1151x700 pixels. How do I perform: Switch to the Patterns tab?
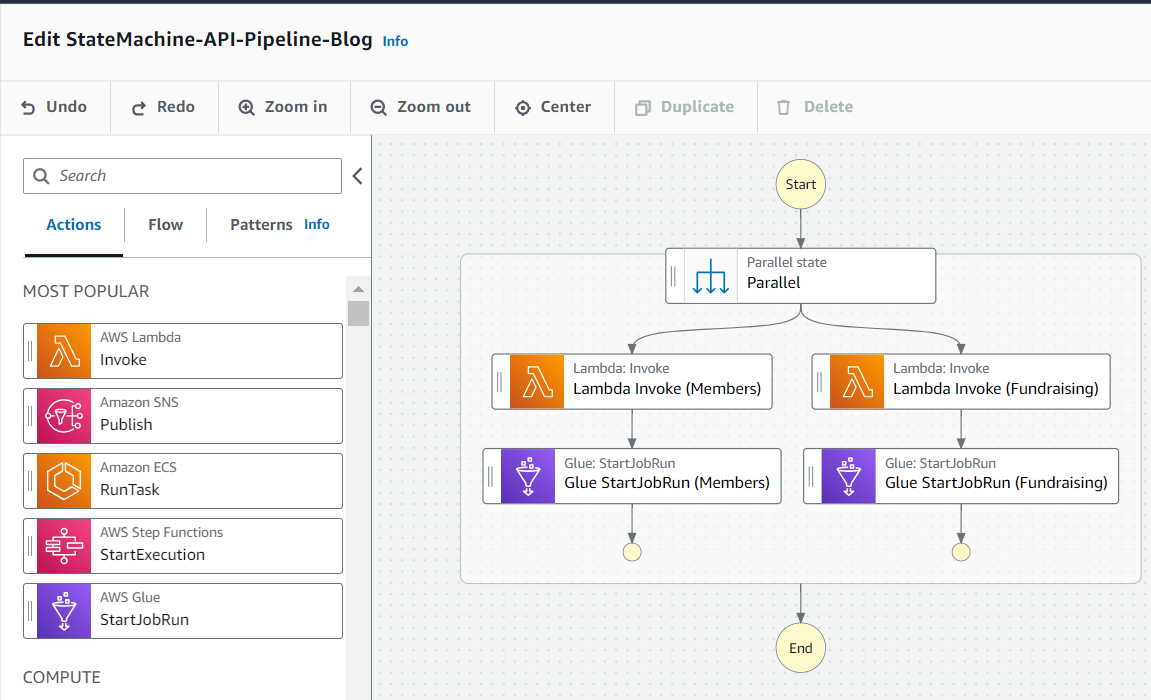261,225
